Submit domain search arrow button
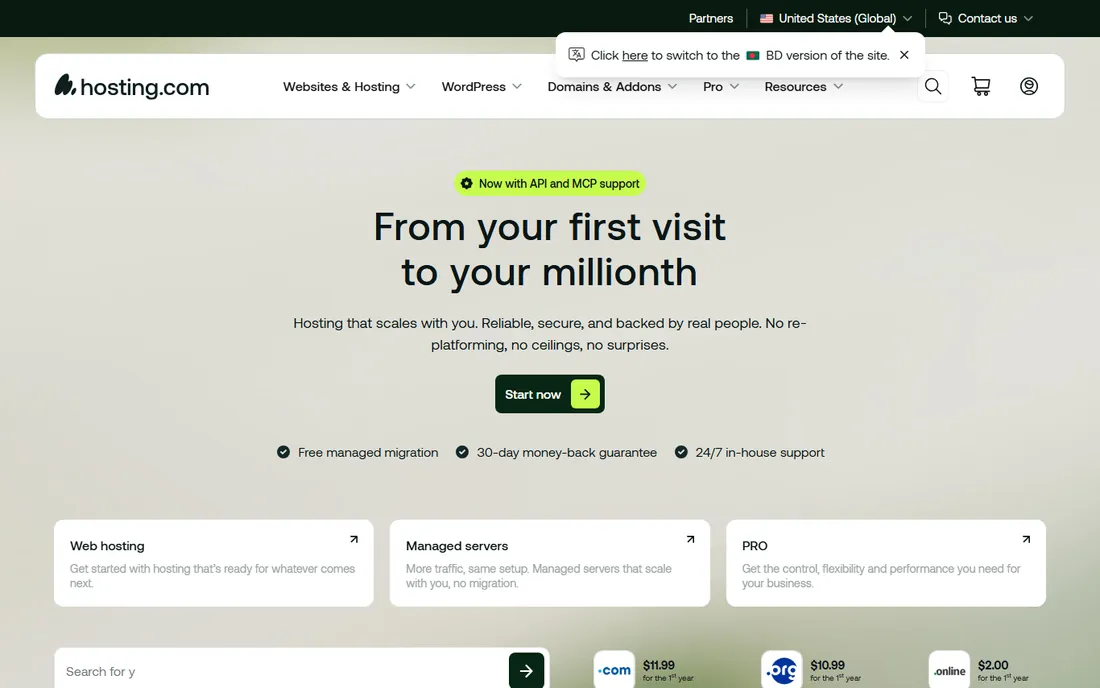Image resolution: width=1100 pixels, height=688 pixels. pyautogui.click(x=526, y=670)
